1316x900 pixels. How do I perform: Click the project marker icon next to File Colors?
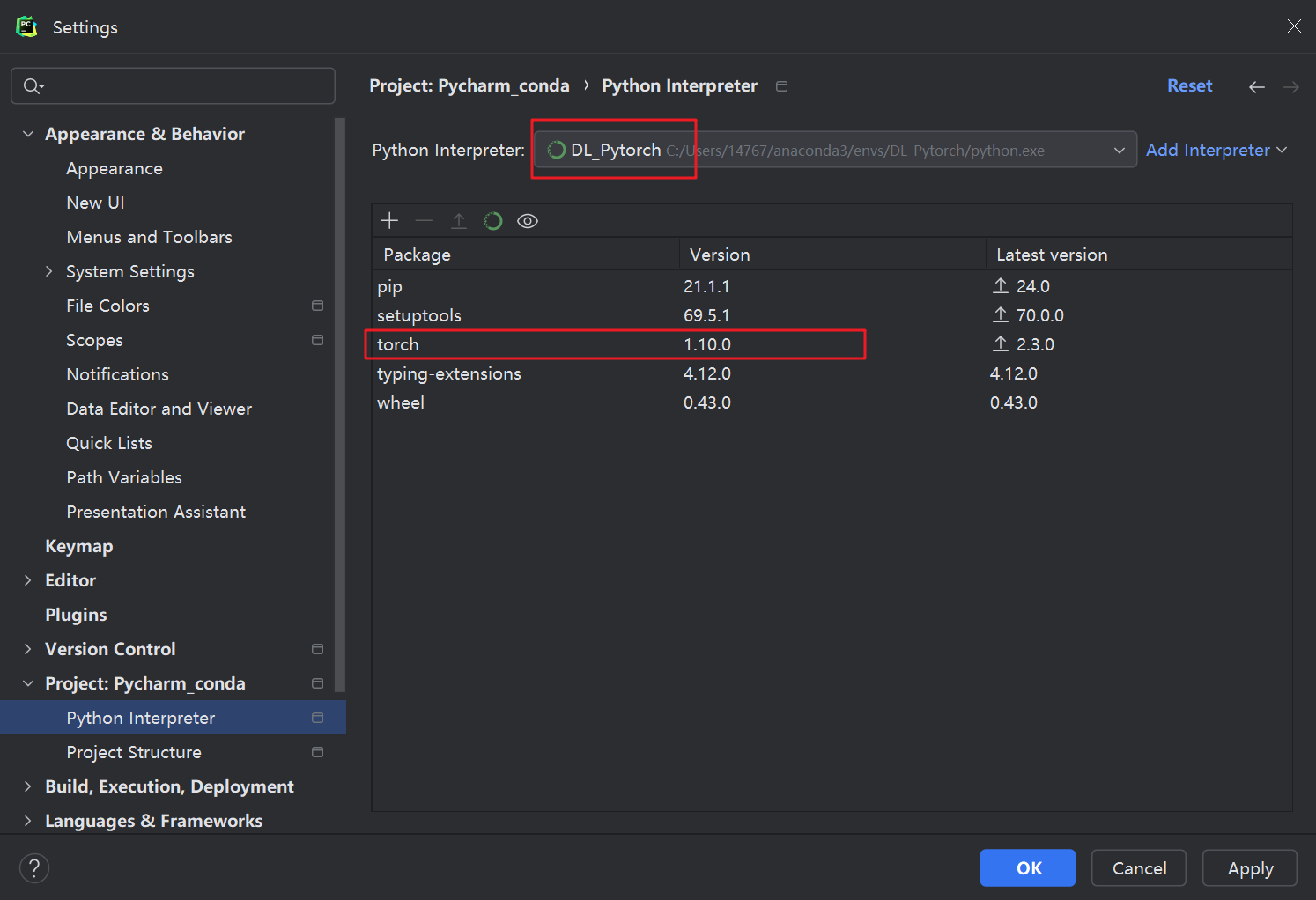[317, 306]
